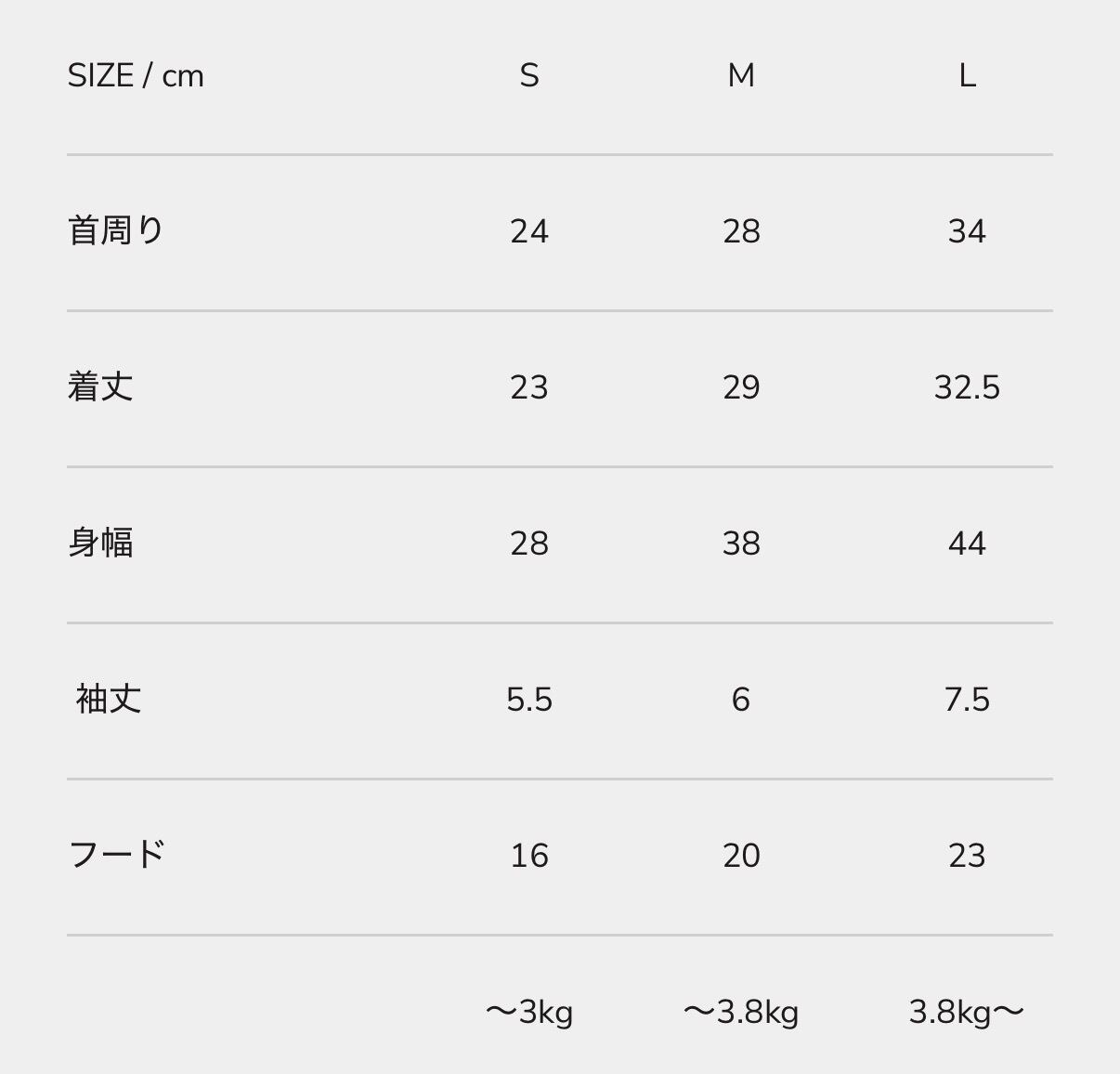Click 着丈 value 32.5 for size L
This screenshot has width=1120, height=1074.
pos(967,387)
